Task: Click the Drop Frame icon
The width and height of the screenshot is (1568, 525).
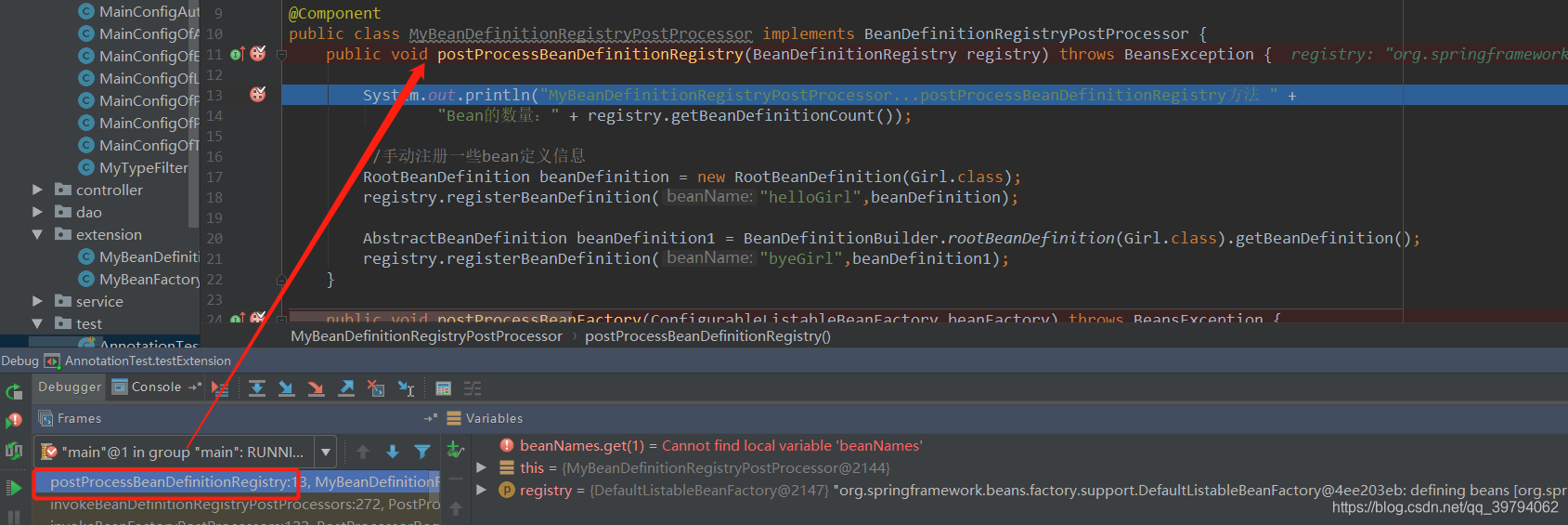Action: pyautogui.click(x=376, y=388)
